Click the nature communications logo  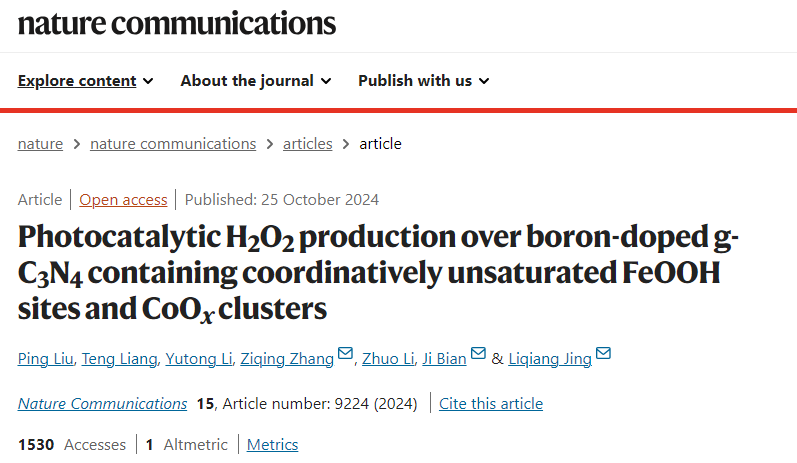[x=176, y=23]
